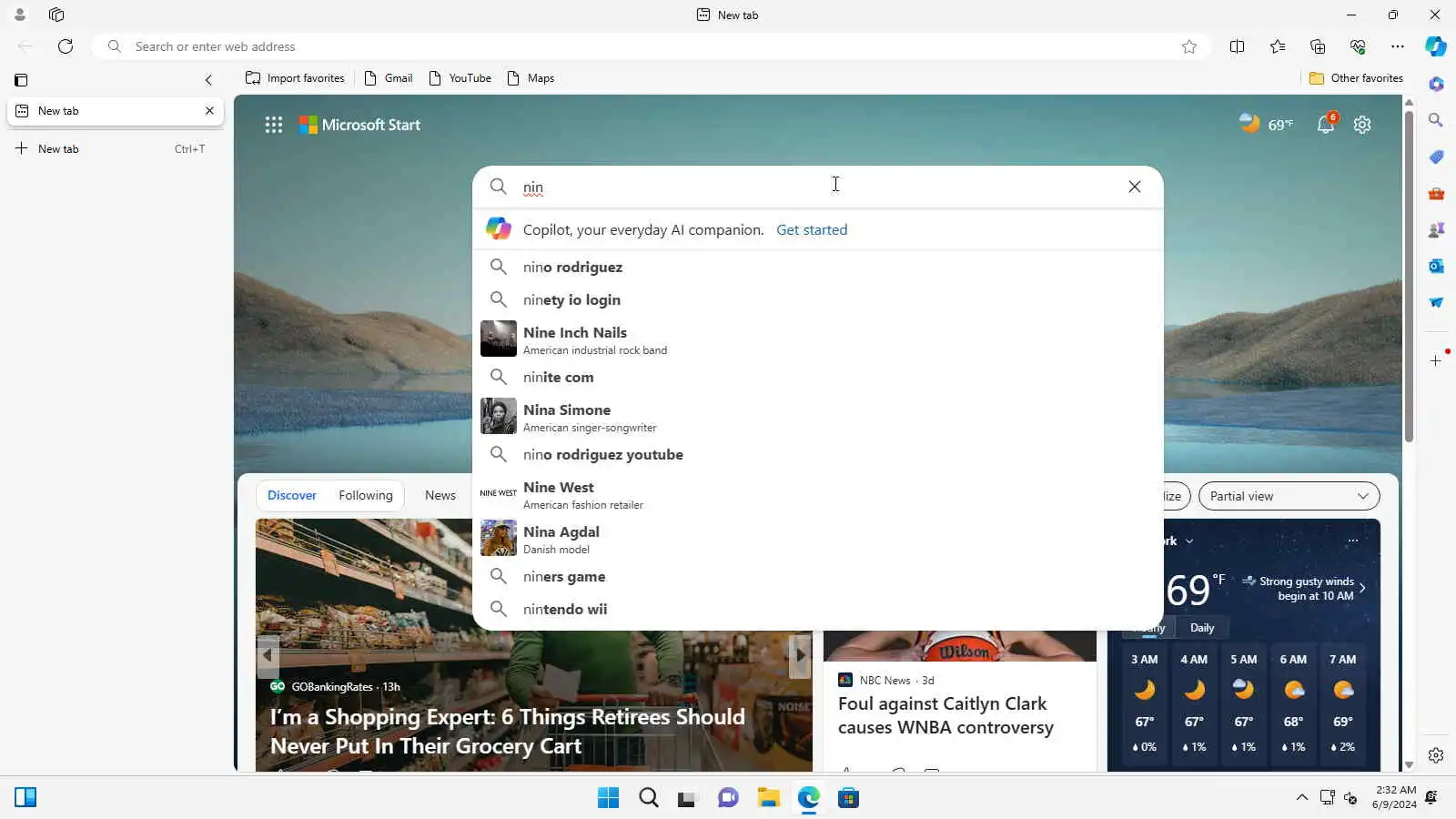The height and width of the screenshot is (819, 1456).
Task: Clear the search box with the X
Action: [1135, 187]
